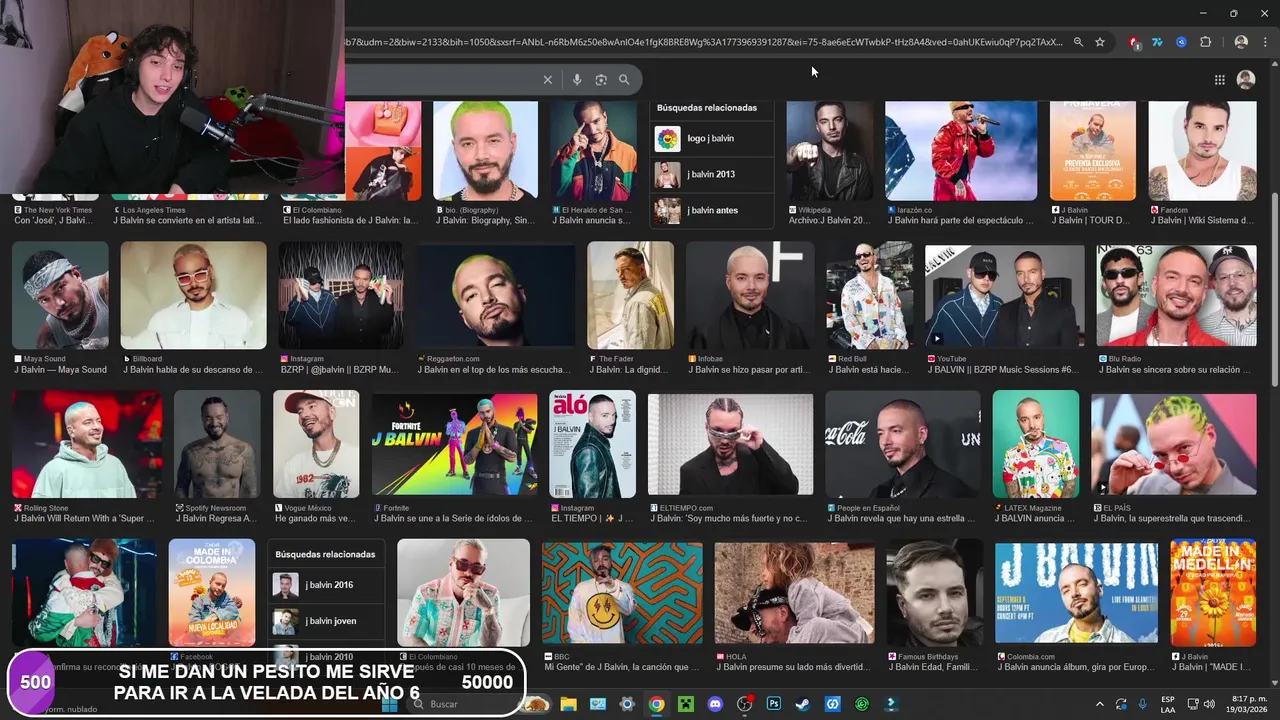Open the bio. (Biography) image result
Image resolution: width=1280 pixels, height=720 pixels.
pos(485,151)
